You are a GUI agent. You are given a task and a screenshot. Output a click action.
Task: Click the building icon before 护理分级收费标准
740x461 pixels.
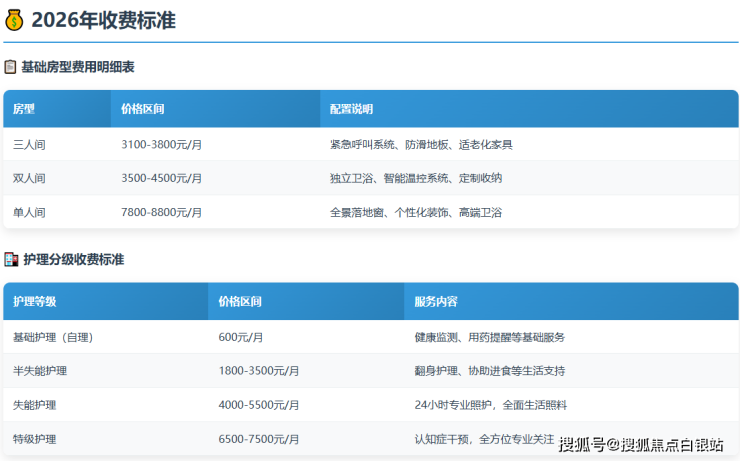[10, 259]
